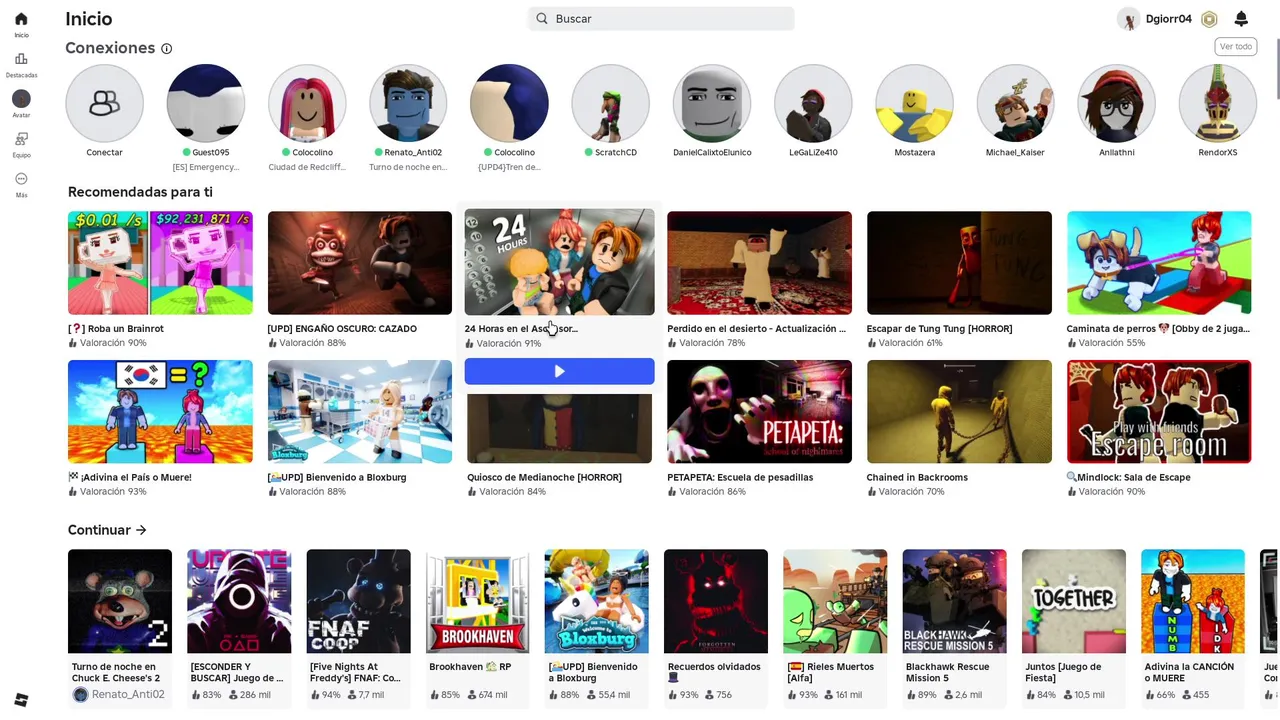Open Rieles Muertos [Alfa] thumbnail
1280x720 pixels.
tap(835, 601)
